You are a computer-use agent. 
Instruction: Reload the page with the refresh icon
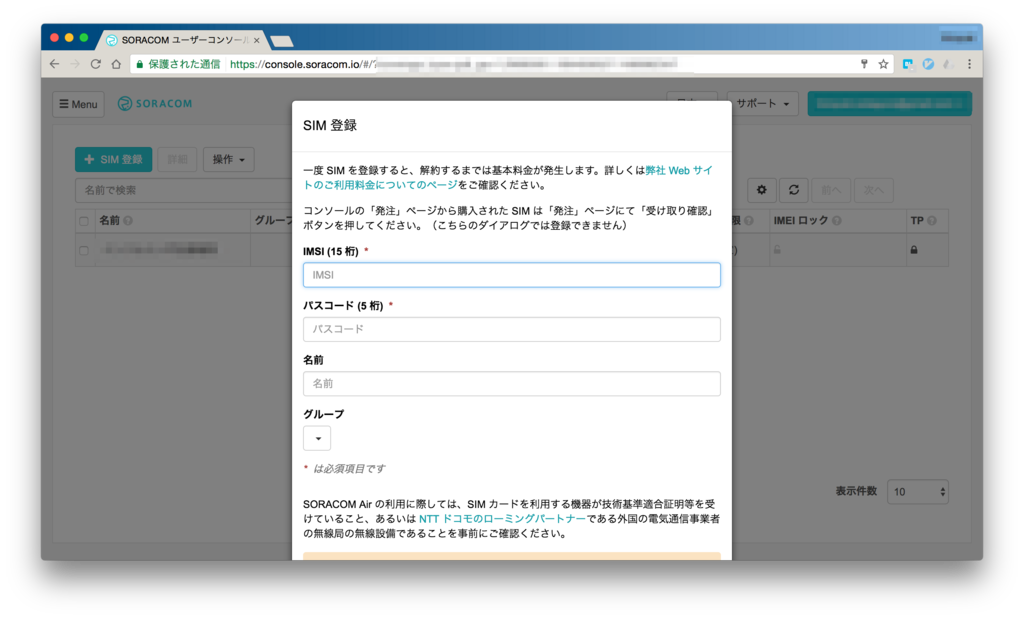pos(95,64)
